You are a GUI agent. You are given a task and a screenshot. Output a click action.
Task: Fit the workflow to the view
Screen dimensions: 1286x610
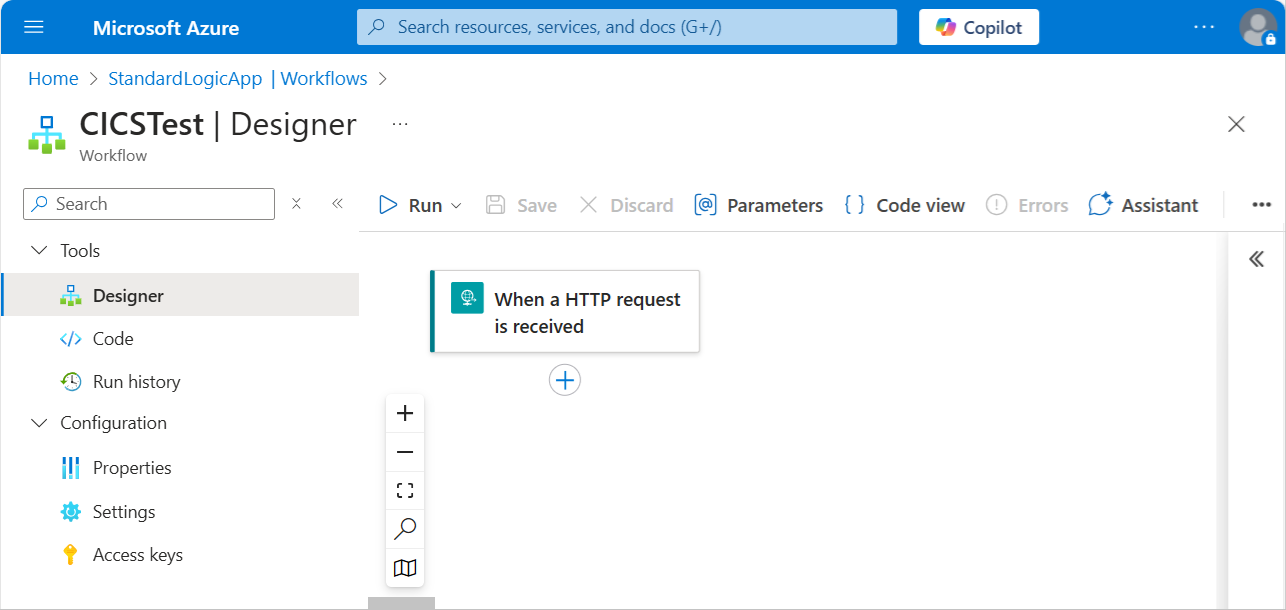click(x=404, y=490)
